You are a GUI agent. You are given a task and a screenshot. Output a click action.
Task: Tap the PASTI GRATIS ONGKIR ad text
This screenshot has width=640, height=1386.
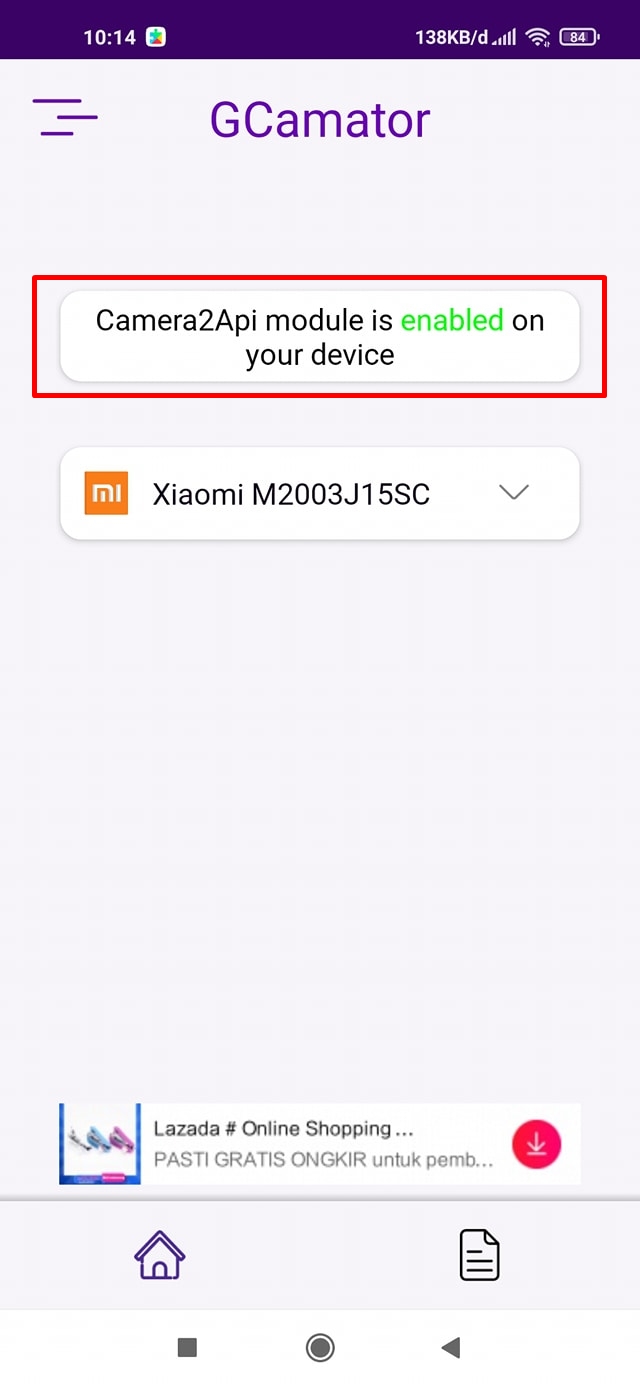click(323, 1161)
